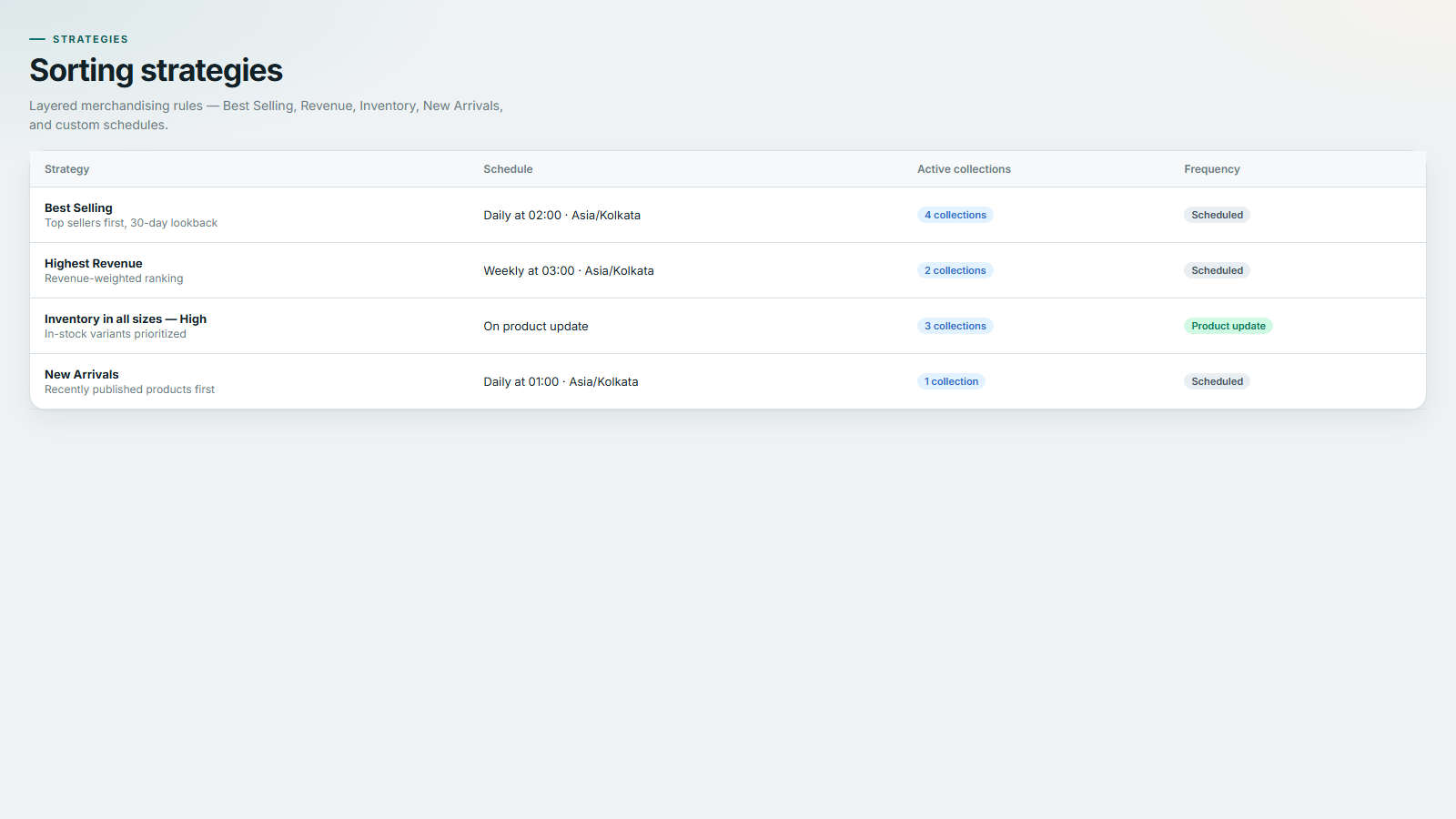1456x819 pixels.
Task: Click the 3 collections badge
Action: (955, 327)
